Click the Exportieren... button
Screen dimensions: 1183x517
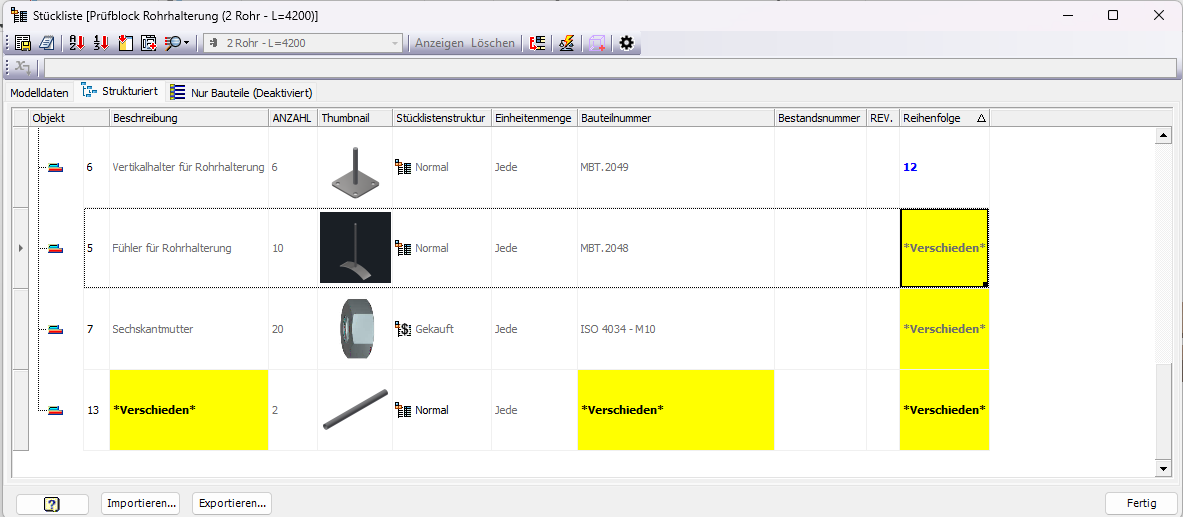point(232,503)
